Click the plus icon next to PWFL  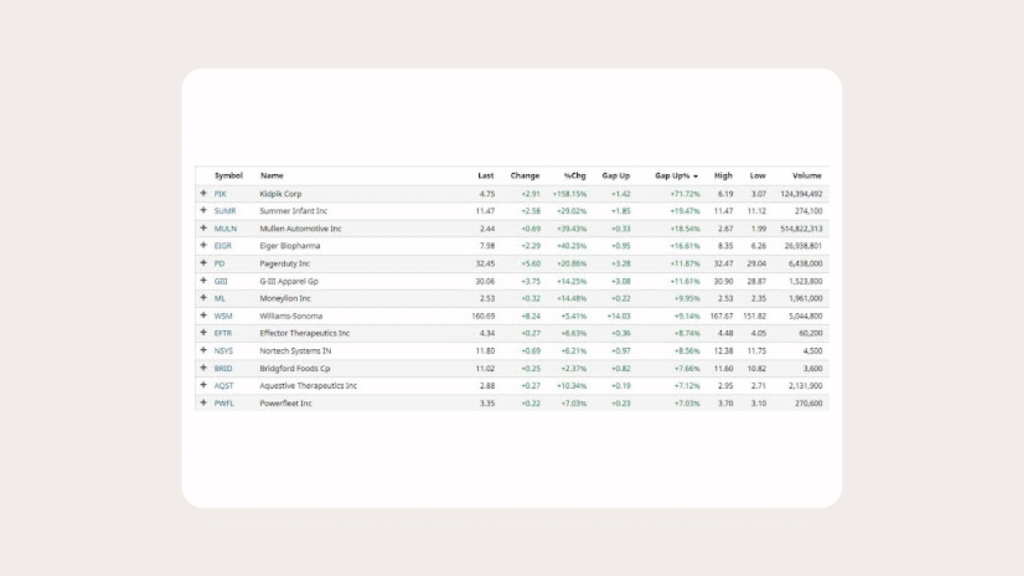(x=203, y=403)
